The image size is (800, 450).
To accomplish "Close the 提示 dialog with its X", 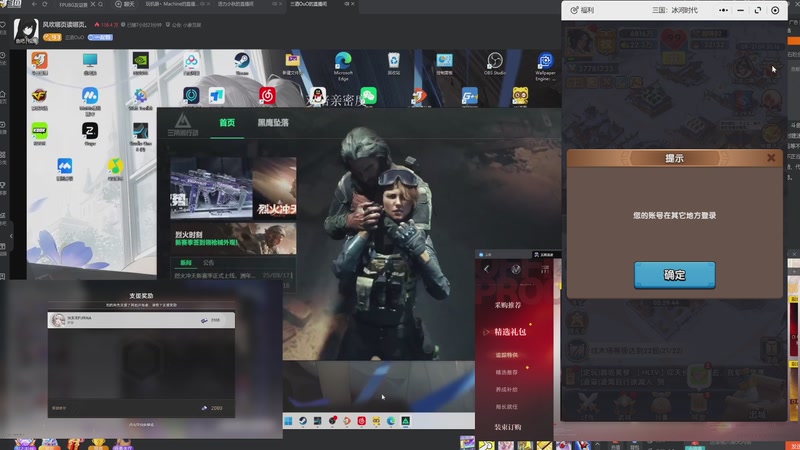I will pyautogui.click(x=771, y=158).
